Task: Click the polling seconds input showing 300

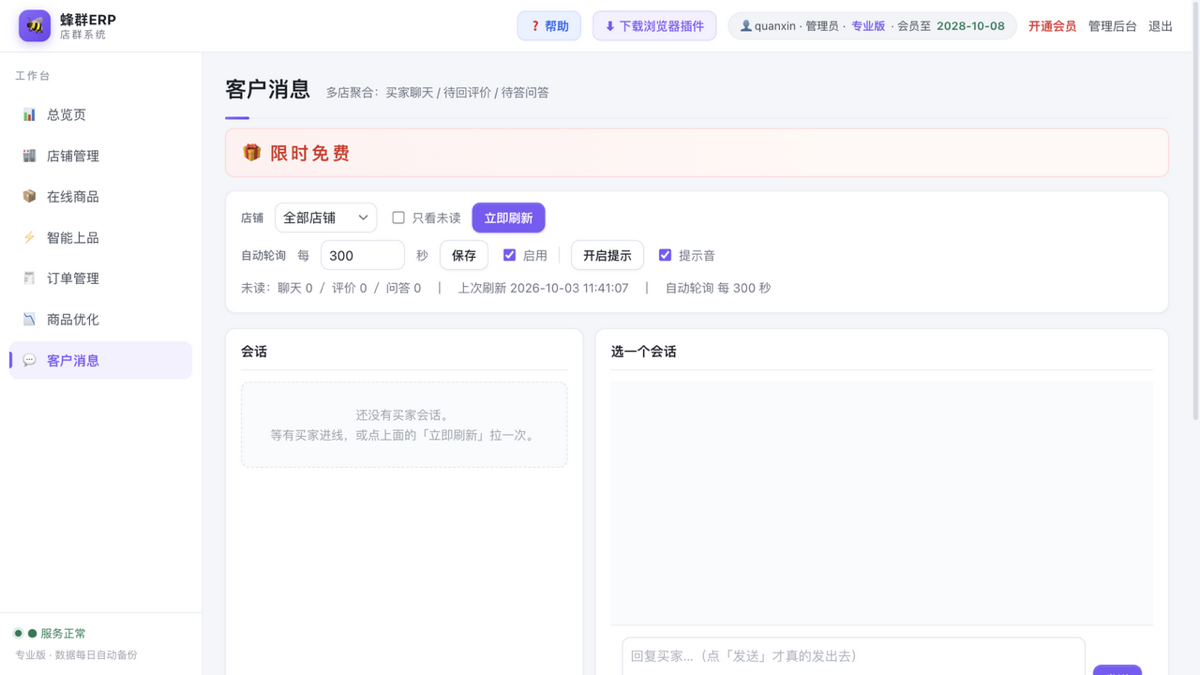Action: pyautogui.click(x=362, y=255)
